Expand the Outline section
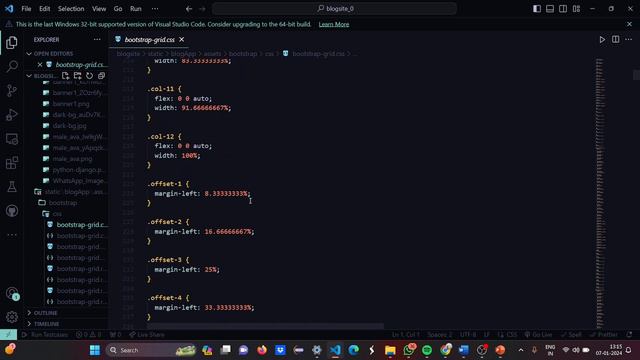This screenshot has width=640, height=360. tap(45, 313)
